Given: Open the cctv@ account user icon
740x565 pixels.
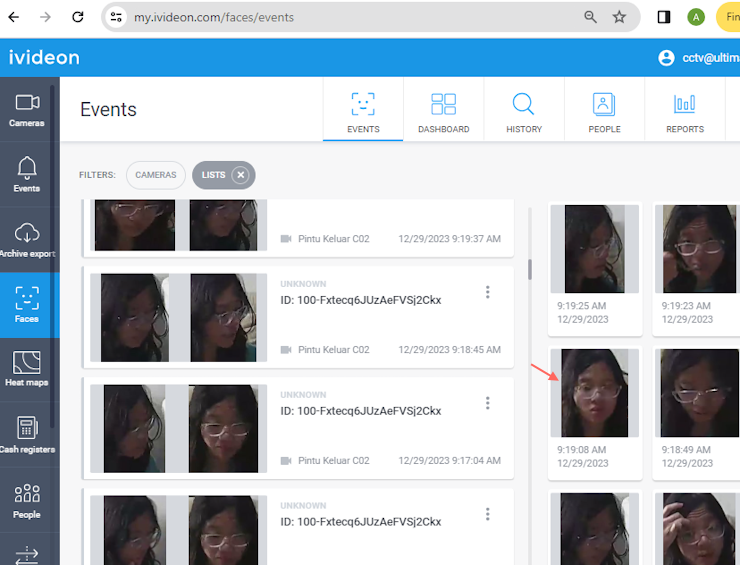Looking at the screenshot, I should tap(666, 58).
